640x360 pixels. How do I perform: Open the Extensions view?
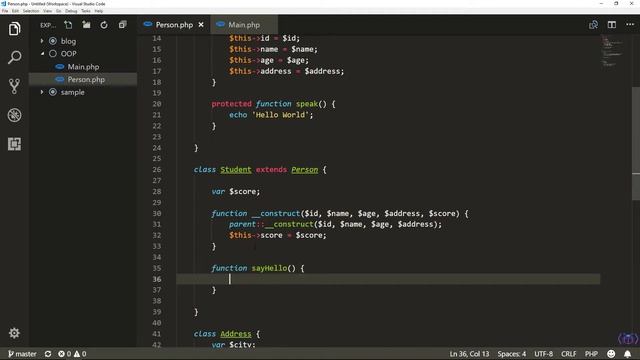point(14,144)
